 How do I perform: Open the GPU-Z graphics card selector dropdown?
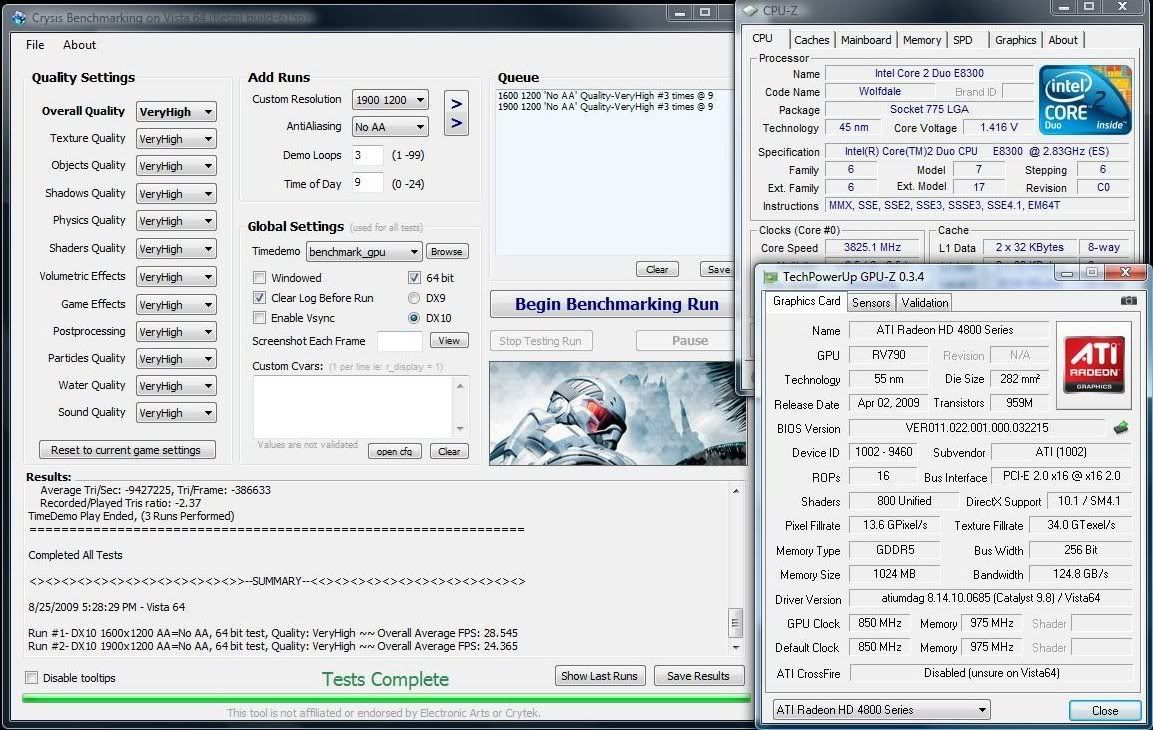[881, 709]
